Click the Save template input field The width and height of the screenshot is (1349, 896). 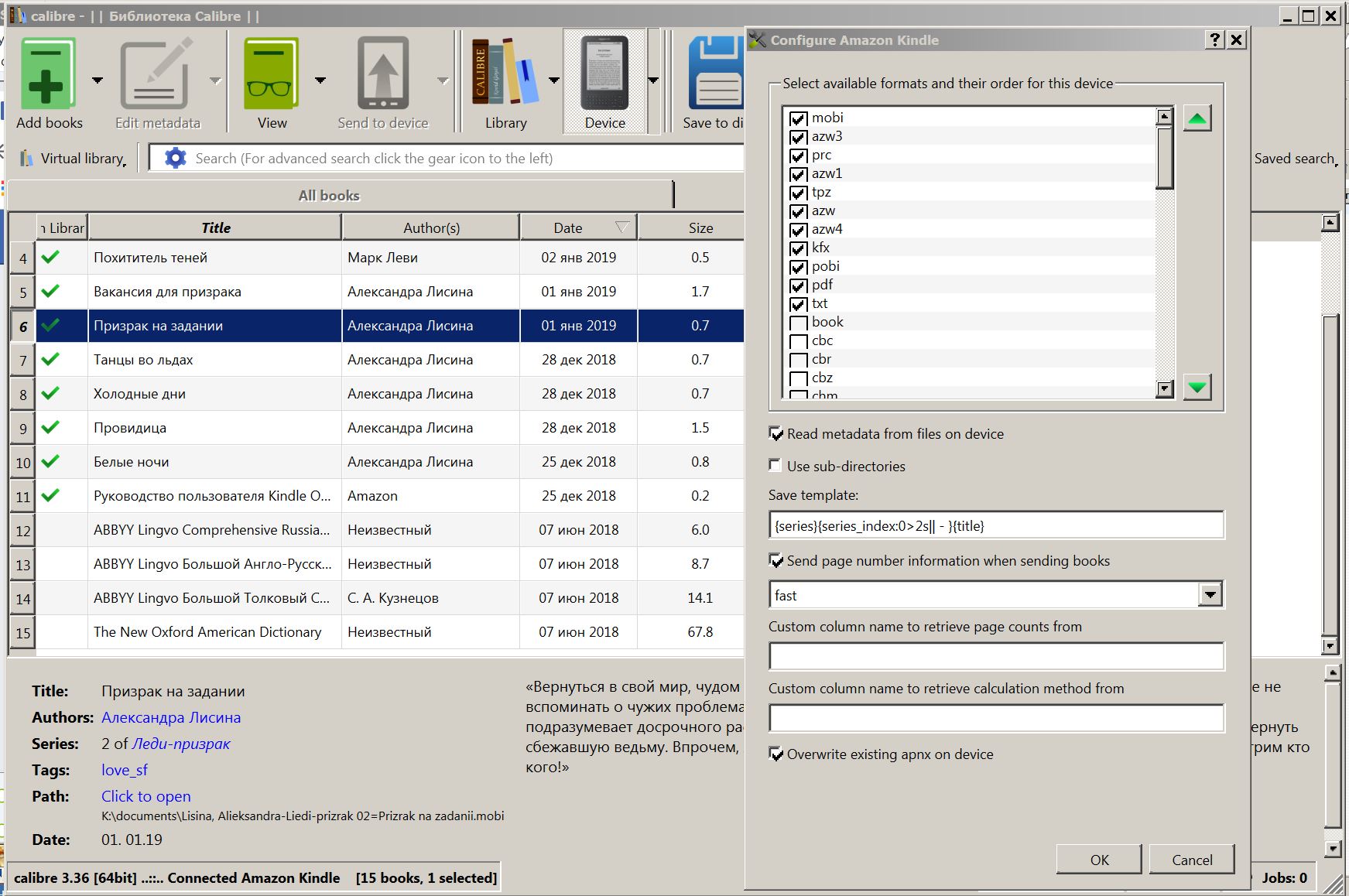(995, 525)
